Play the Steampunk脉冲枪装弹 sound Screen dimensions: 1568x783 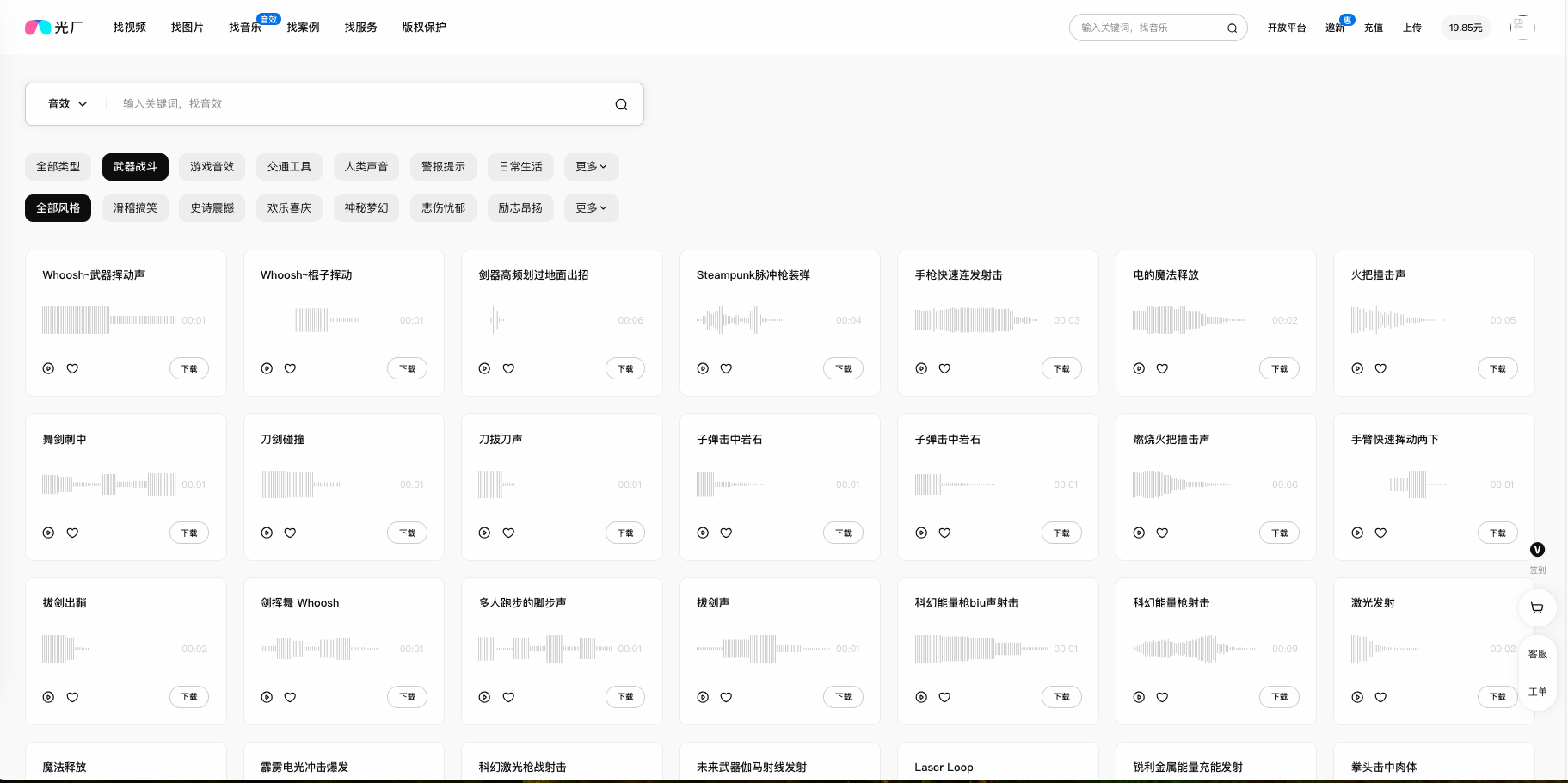click(703, 368)
